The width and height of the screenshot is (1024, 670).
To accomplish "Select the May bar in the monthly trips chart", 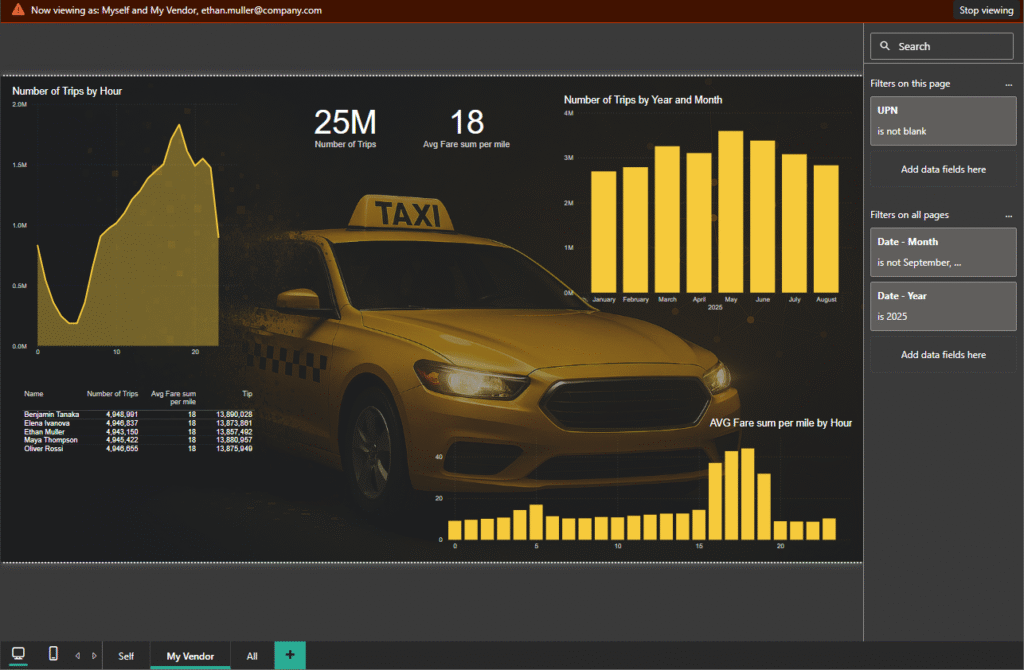I will click(731, 211).
